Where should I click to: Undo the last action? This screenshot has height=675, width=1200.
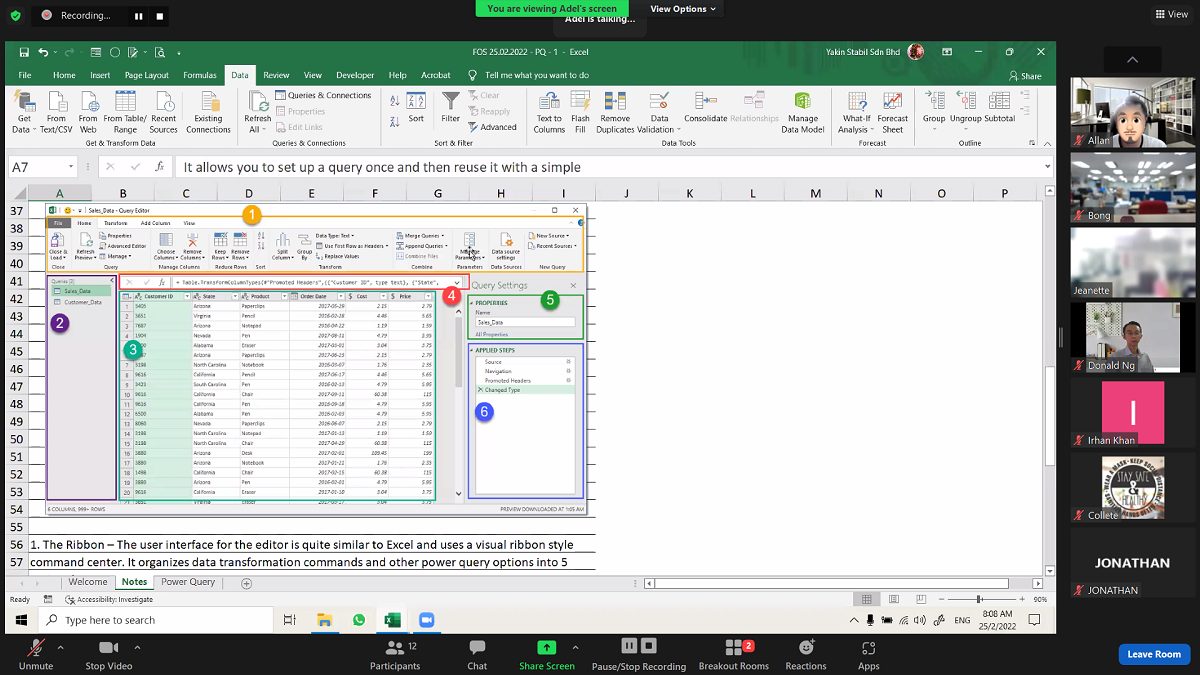(x=43, y=52)
